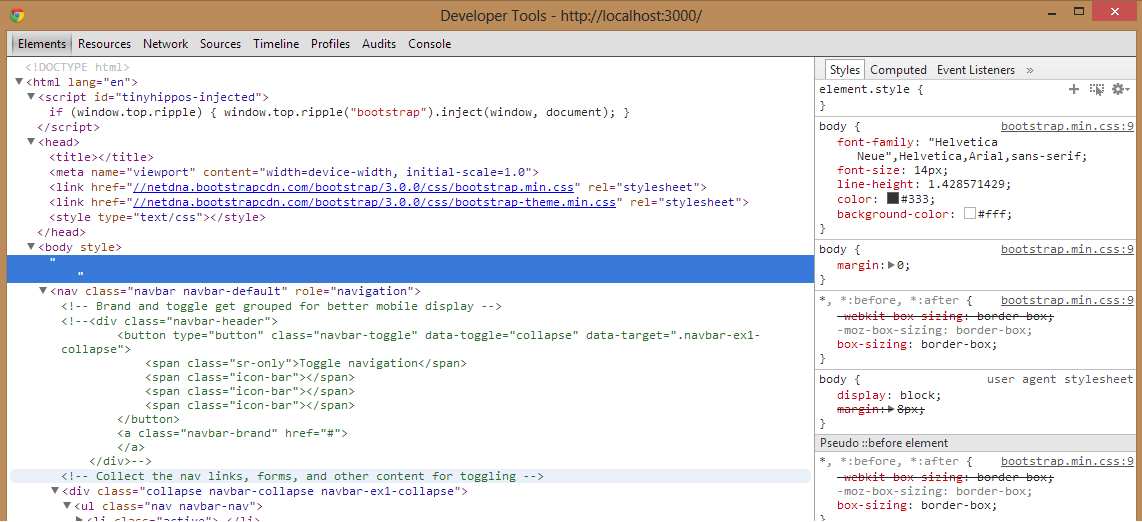Select the meta name="viewport" element

pos(294,172)
